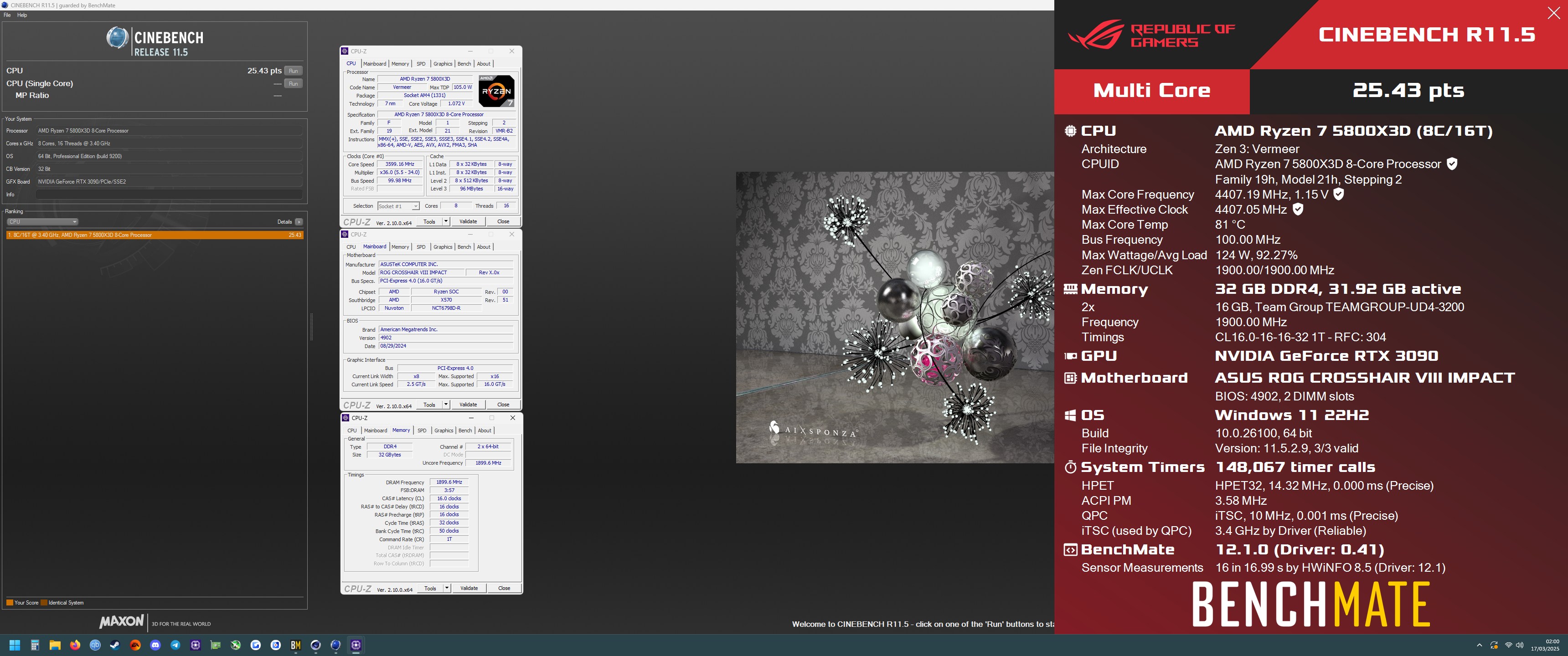Open the EA app taskbar icon
Screen dimensions: 1568x656
[x=135, y=645]
